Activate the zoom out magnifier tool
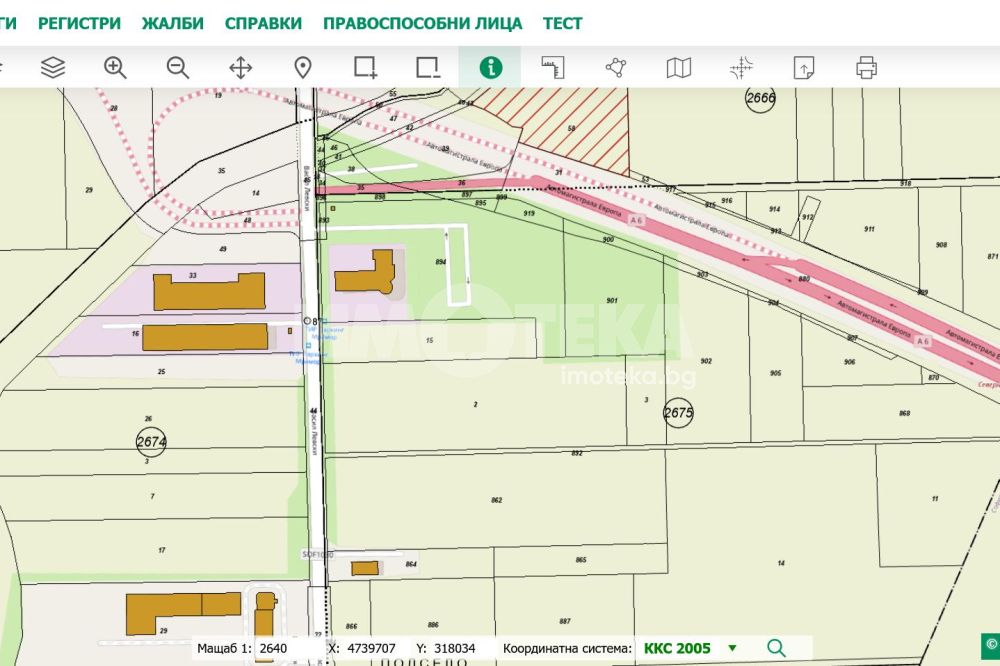The width and height of the screenshot is (1000, 666). [178, 67]
